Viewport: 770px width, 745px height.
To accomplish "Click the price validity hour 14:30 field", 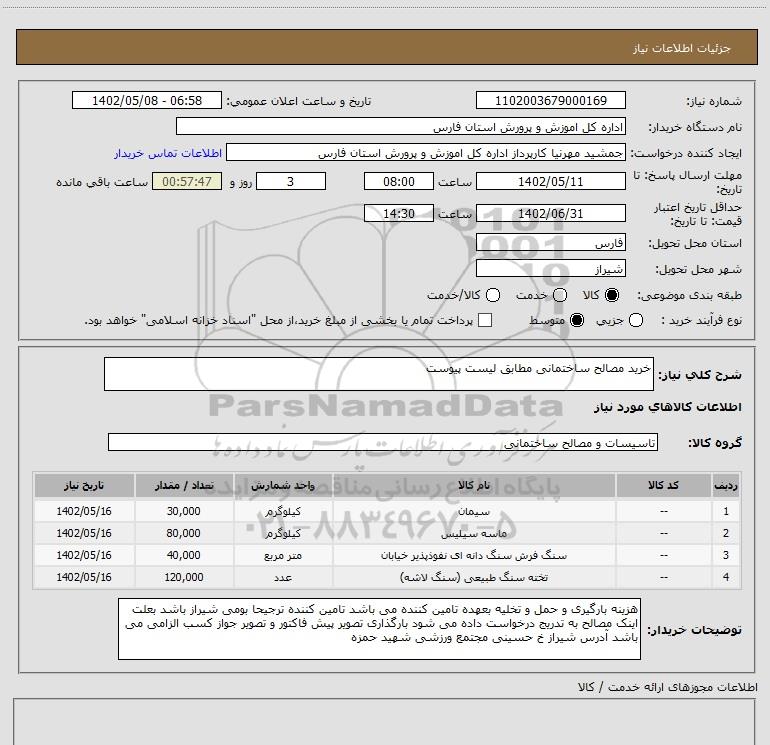I will (x=399, y=213).
